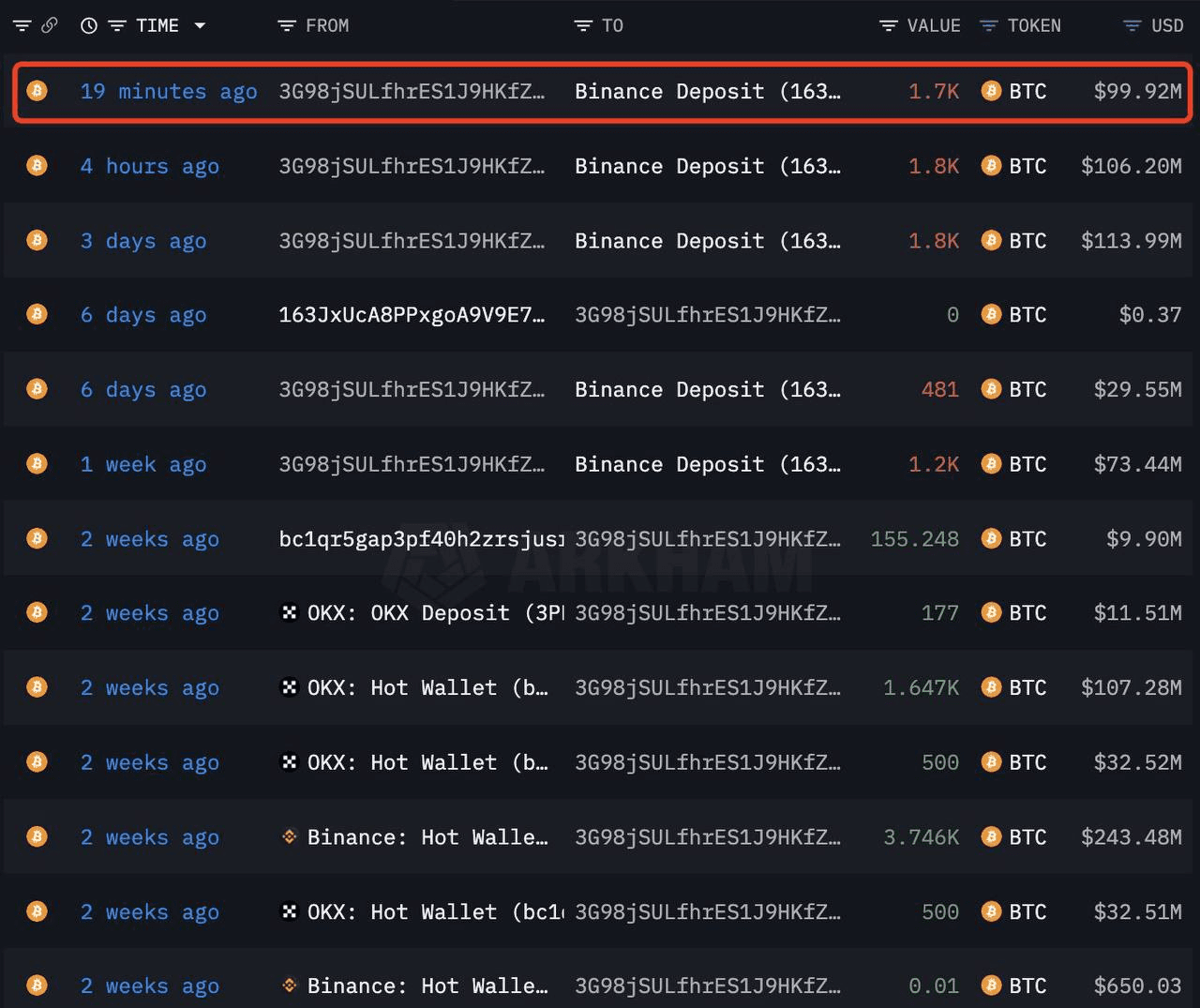This screenshot has width=1200, height=1008.
Task: Select the USD amount '$650.03'
Action: (1138, 986)
